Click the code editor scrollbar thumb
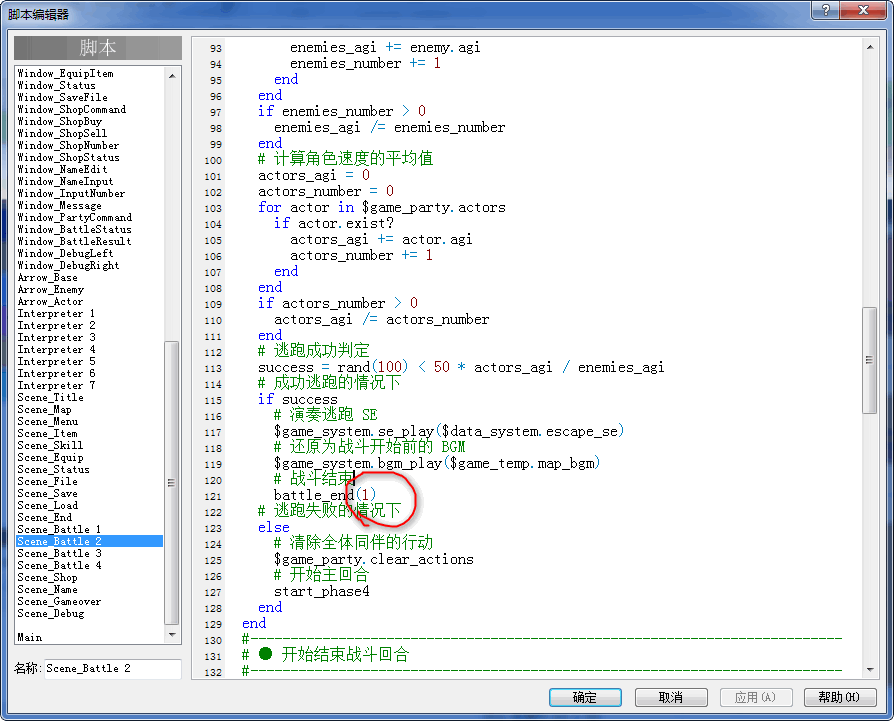Screen dimensions: 894x721 870,360
